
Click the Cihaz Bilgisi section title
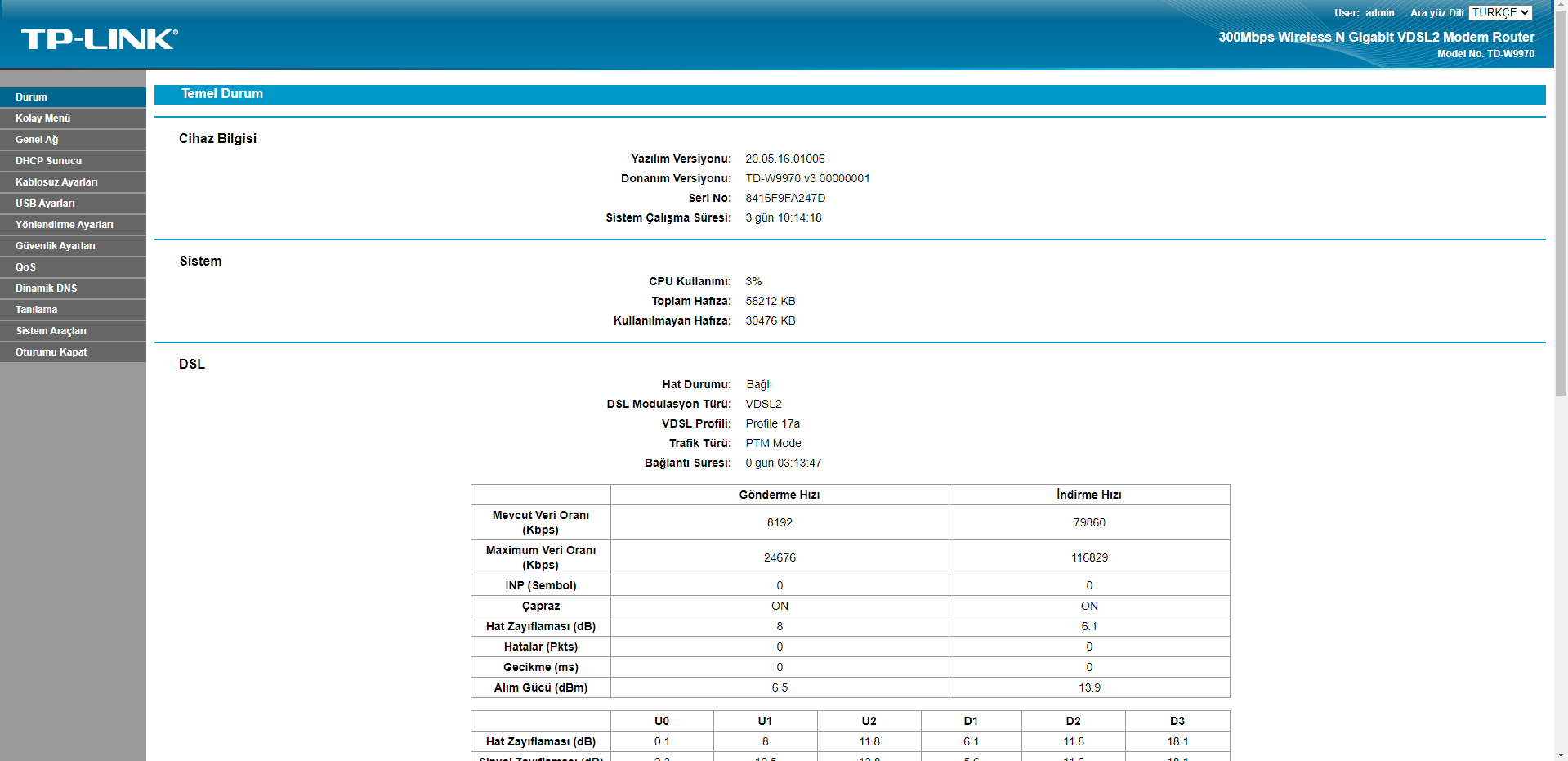point(218,139)
